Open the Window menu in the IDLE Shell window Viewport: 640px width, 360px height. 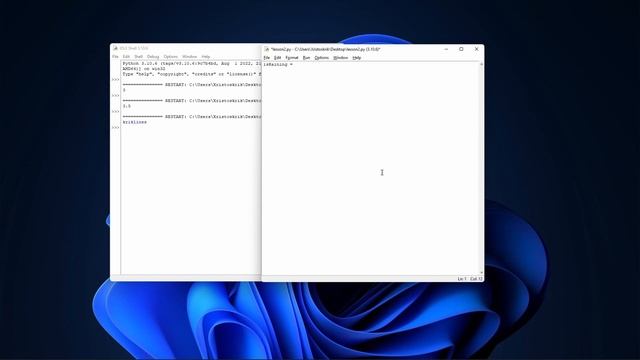189,57
